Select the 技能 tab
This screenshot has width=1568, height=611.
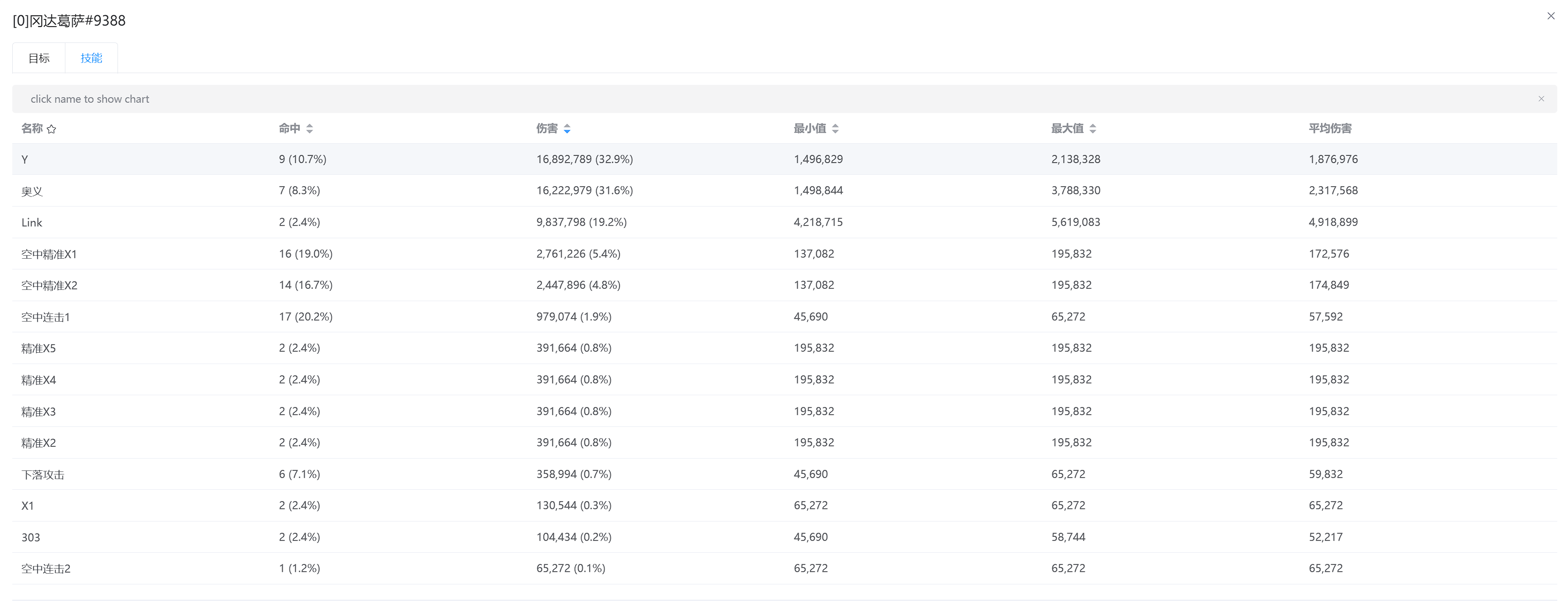[x=91, y=58]
